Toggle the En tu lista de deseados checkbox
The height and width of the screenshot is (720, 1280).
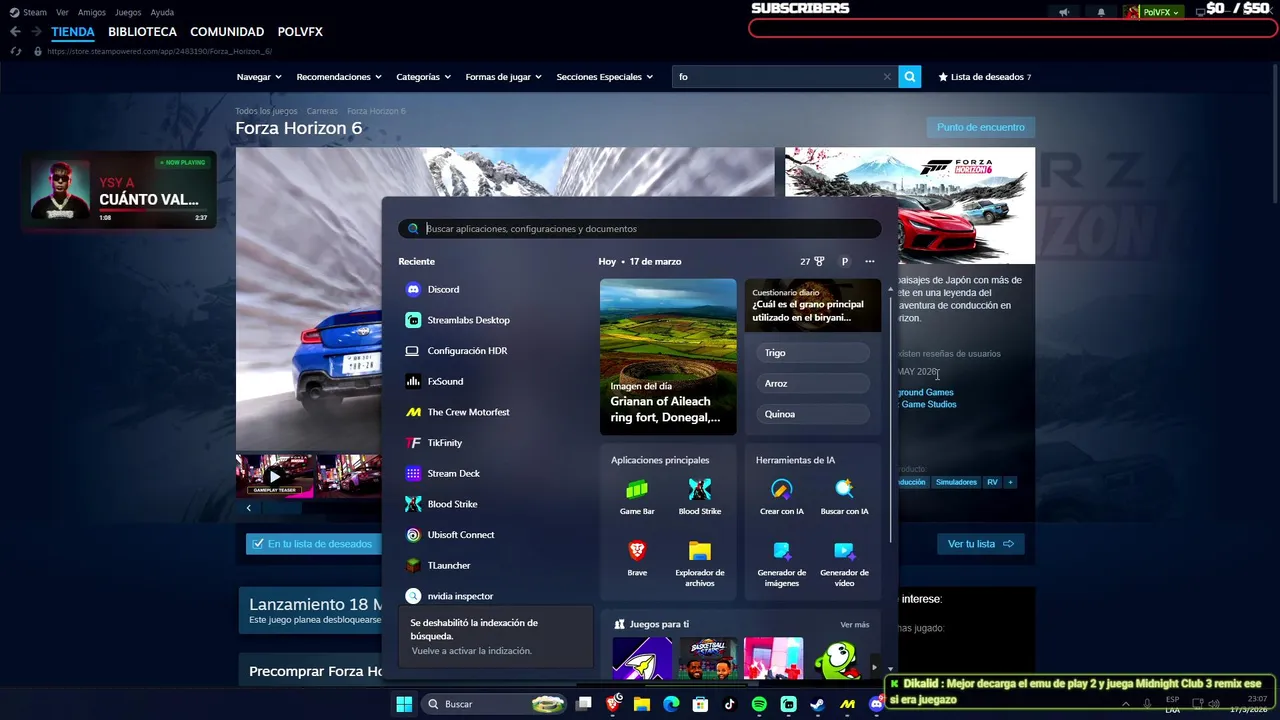coord(258,543)
